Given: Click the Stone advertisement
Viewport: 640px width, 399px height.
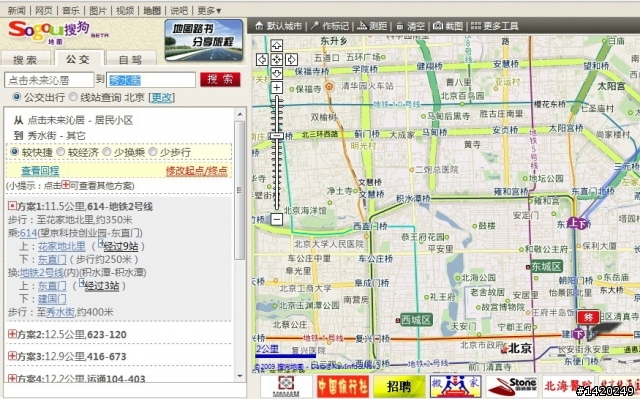Looking at the screenshot, I should pos(511,386).
